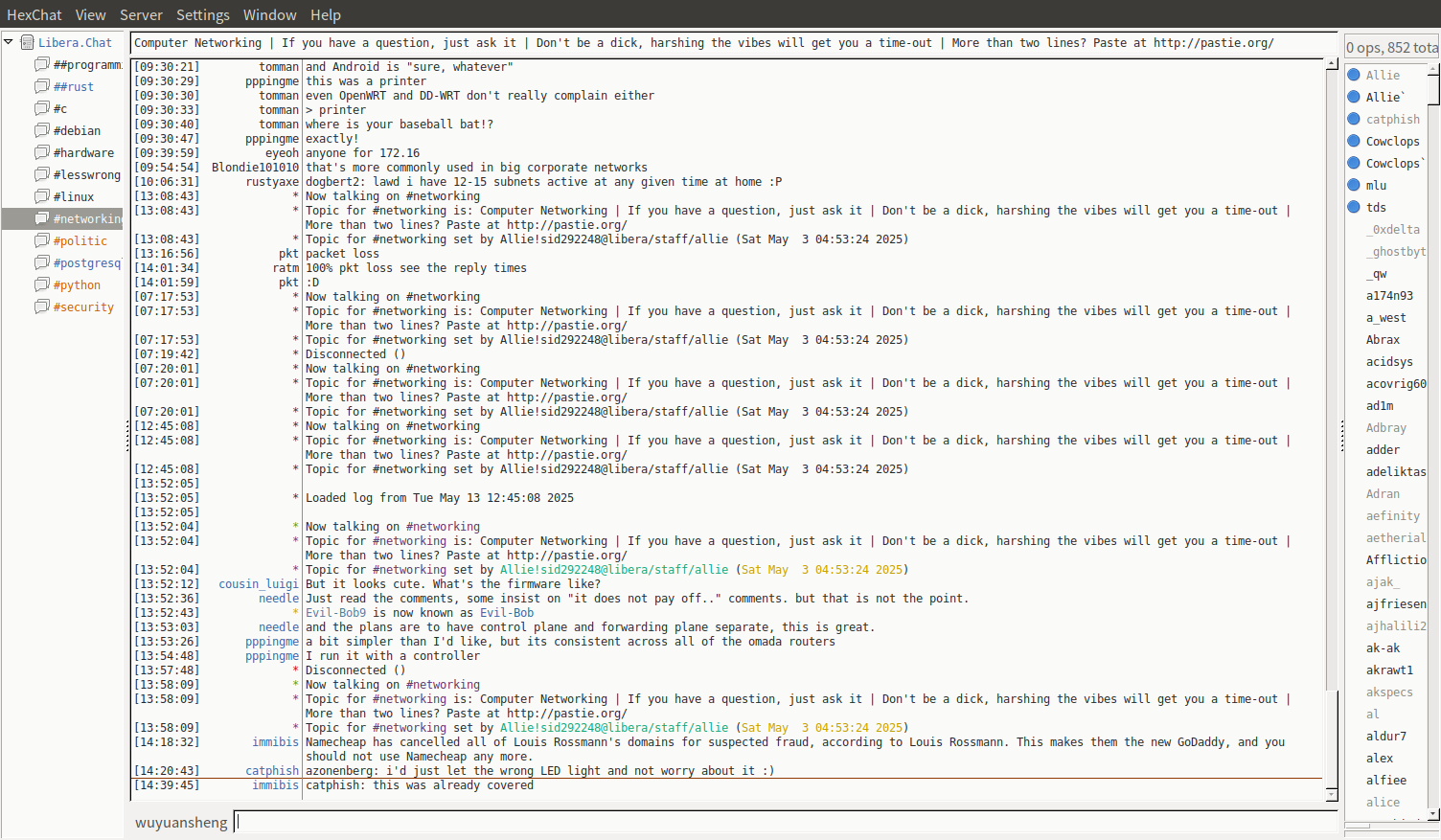Open the HexChat menu

(34, 14)
